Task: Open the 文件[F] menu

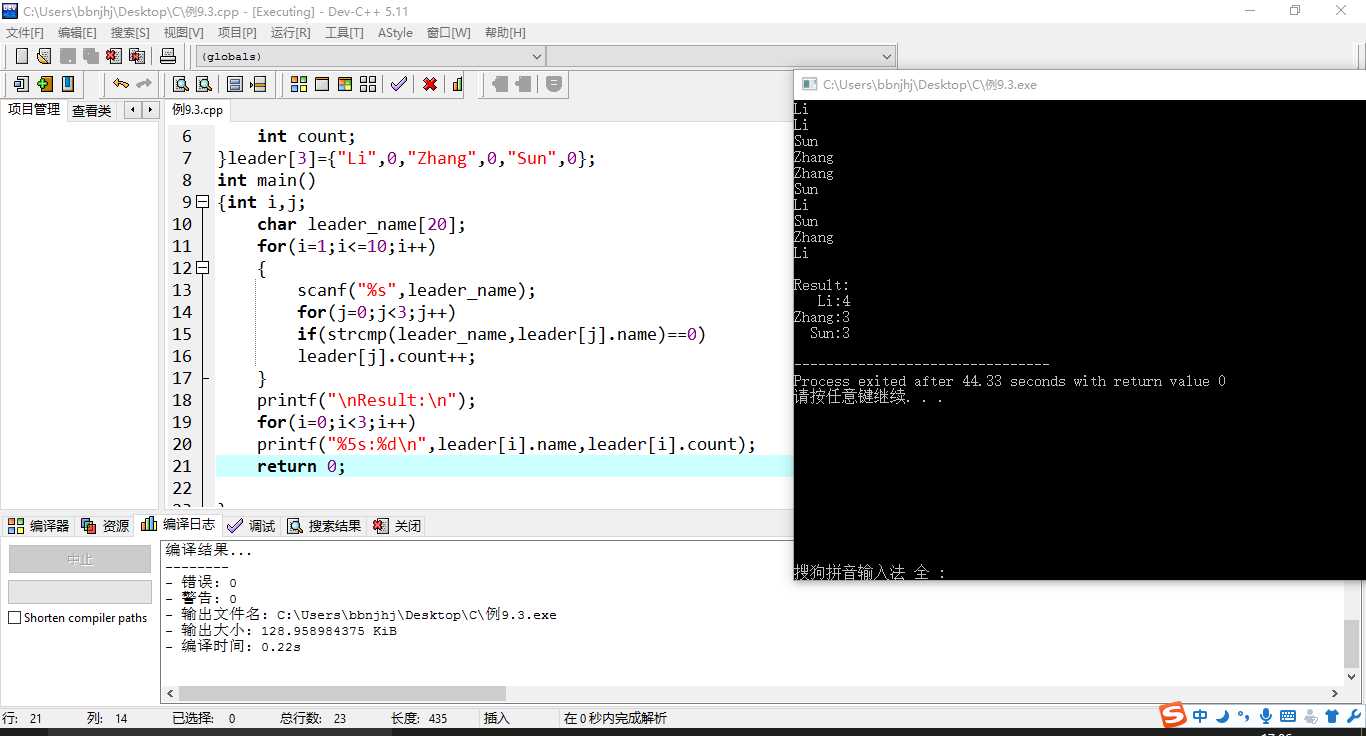Action: 25,33
